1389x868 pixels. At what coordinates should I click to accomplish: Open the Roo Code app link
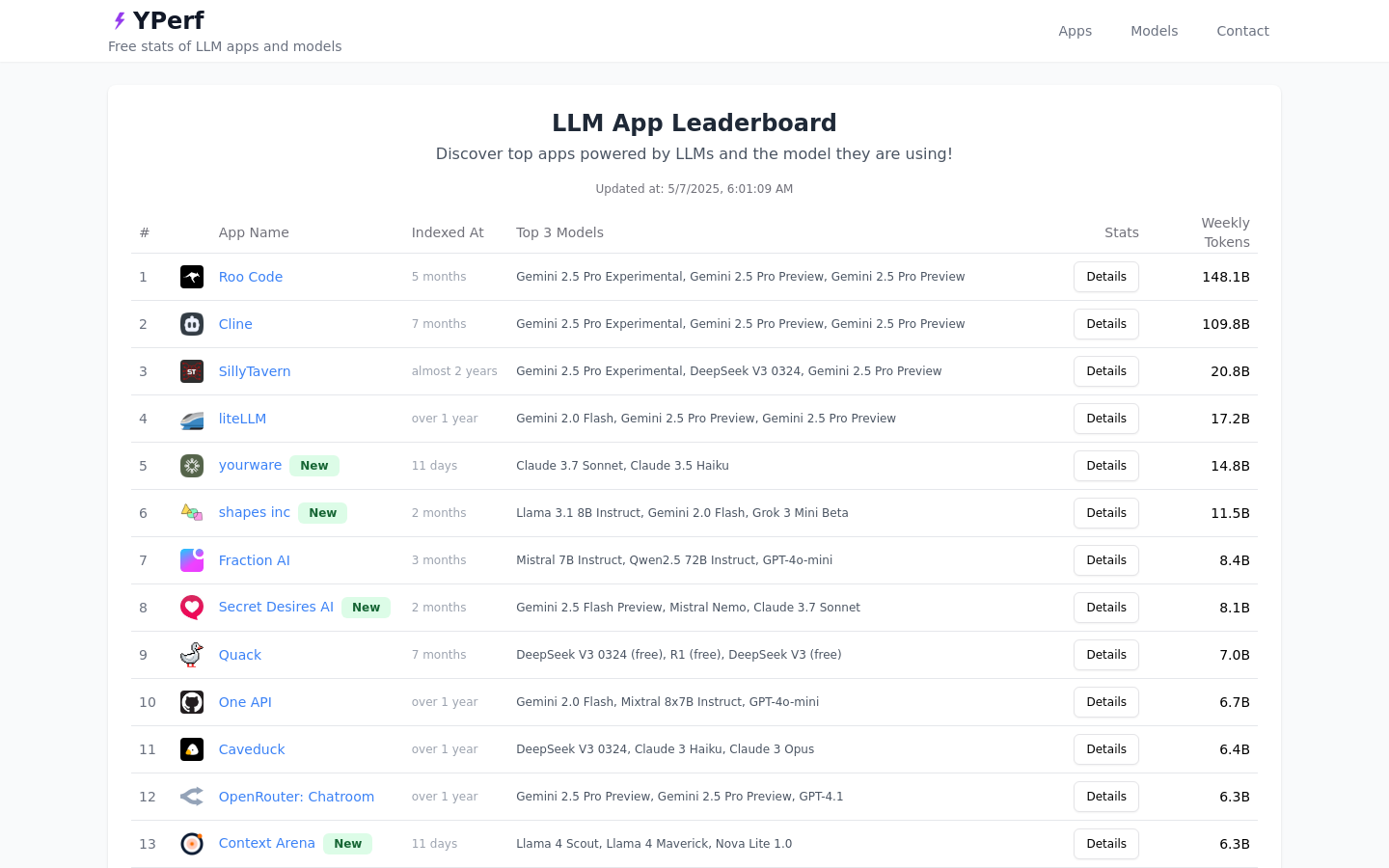251,277
